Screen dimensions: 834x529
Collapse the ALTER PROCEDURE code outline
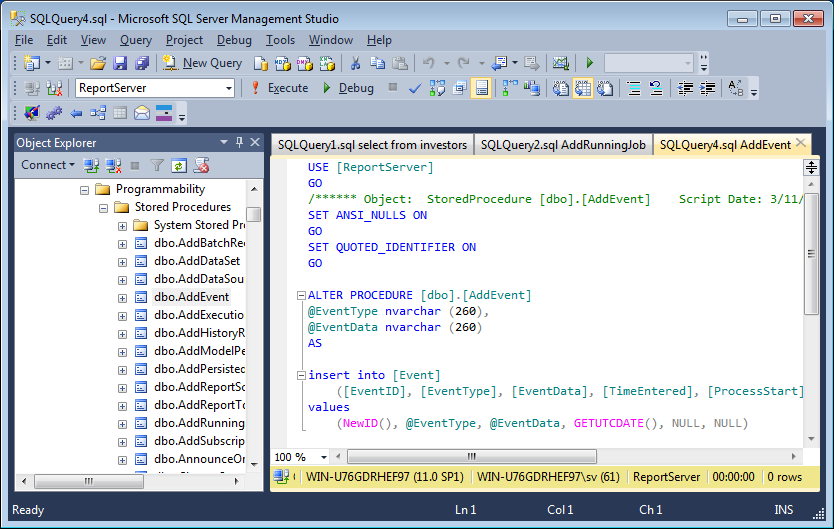coord(301,296)
